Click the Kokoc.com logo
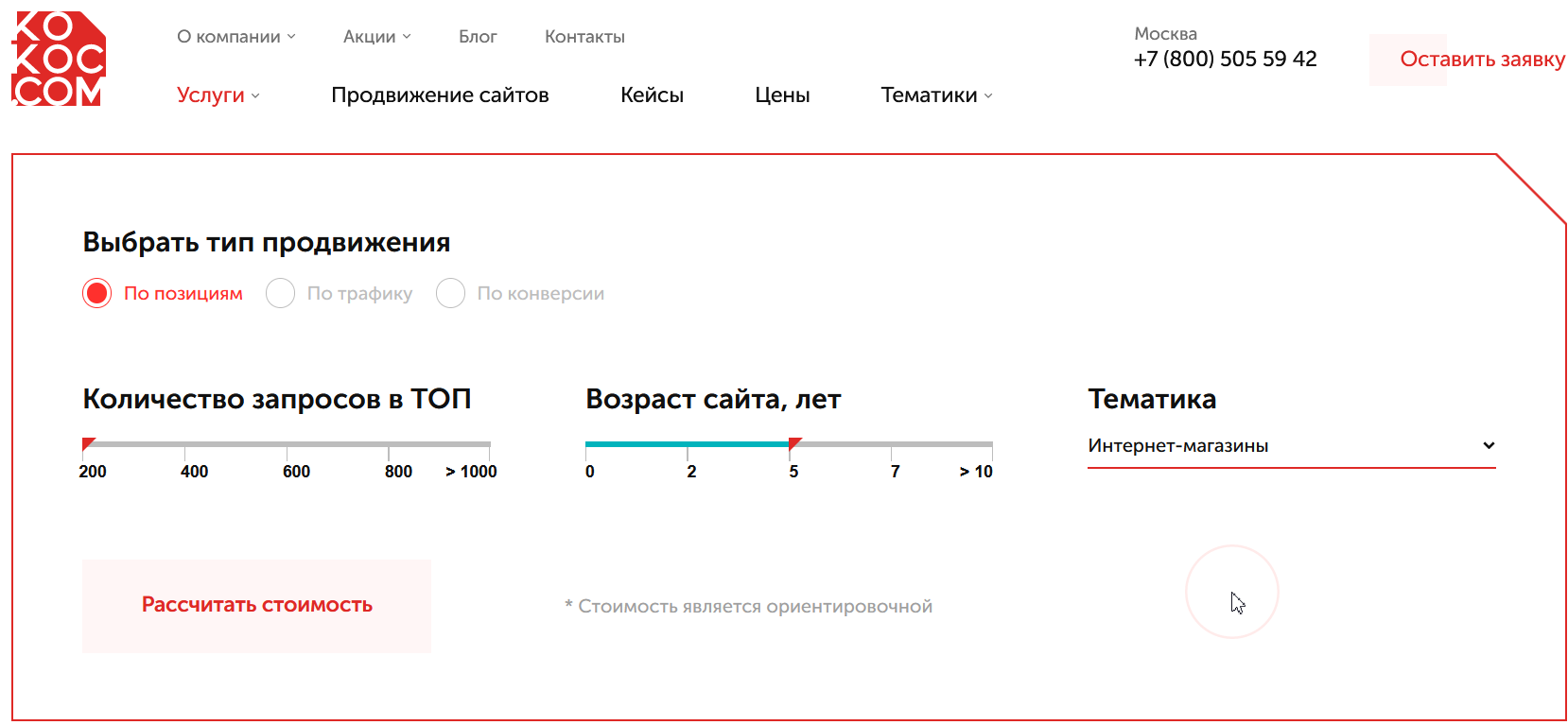 click(x=59, y=59)
